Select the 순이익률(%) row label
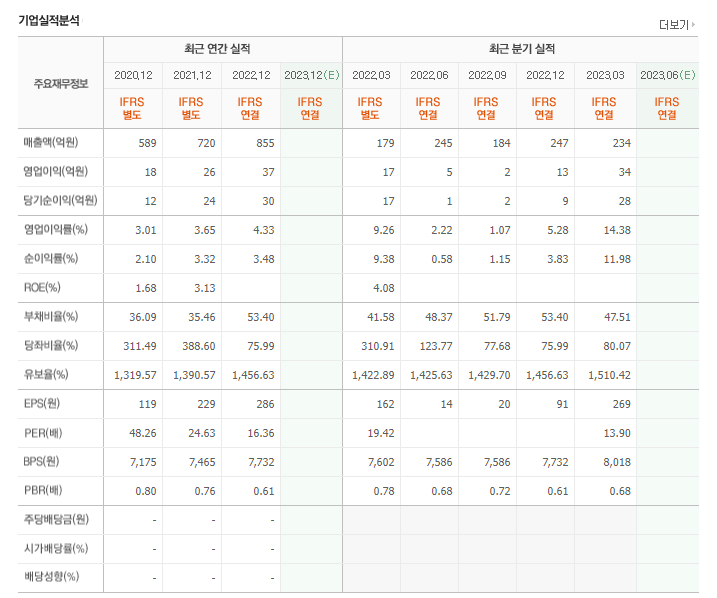Screen dimensions: 717x598 [x=51, y=258]
